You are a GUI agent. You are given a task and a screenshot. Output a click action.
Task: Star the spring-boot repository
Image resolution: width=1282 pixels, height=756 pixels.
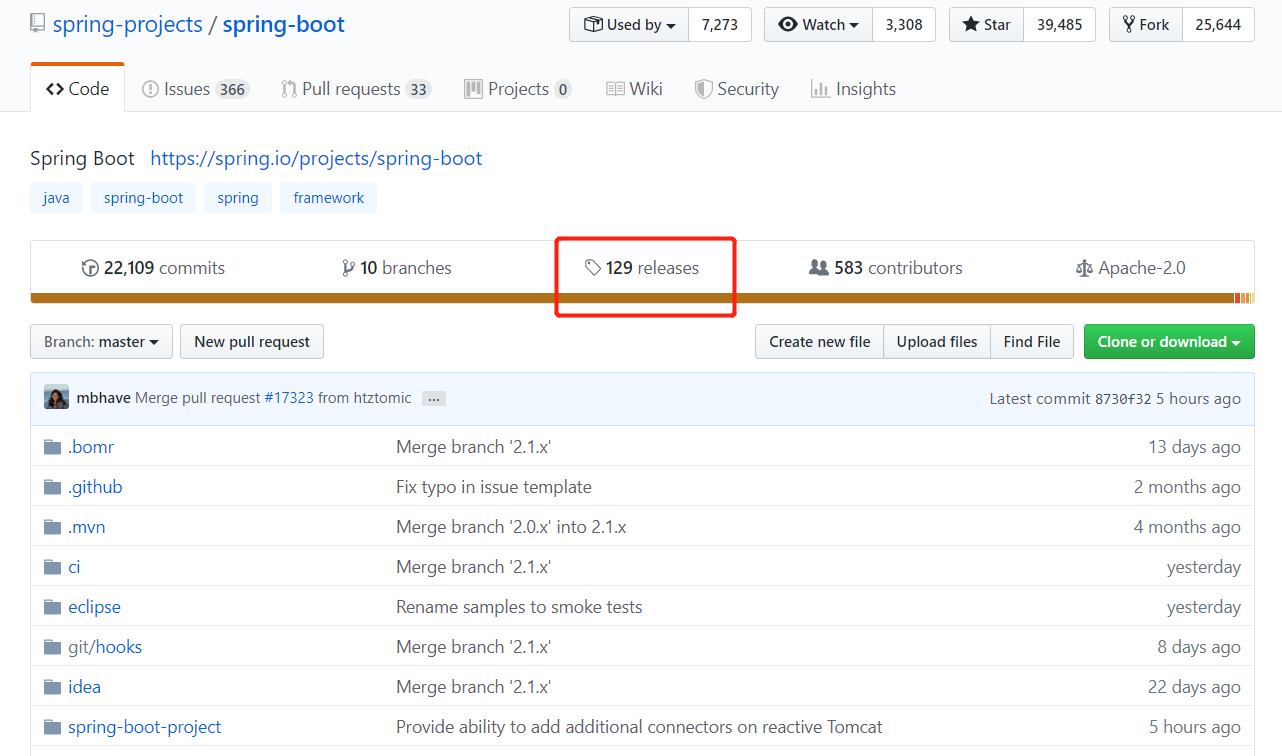click(986, 25)
